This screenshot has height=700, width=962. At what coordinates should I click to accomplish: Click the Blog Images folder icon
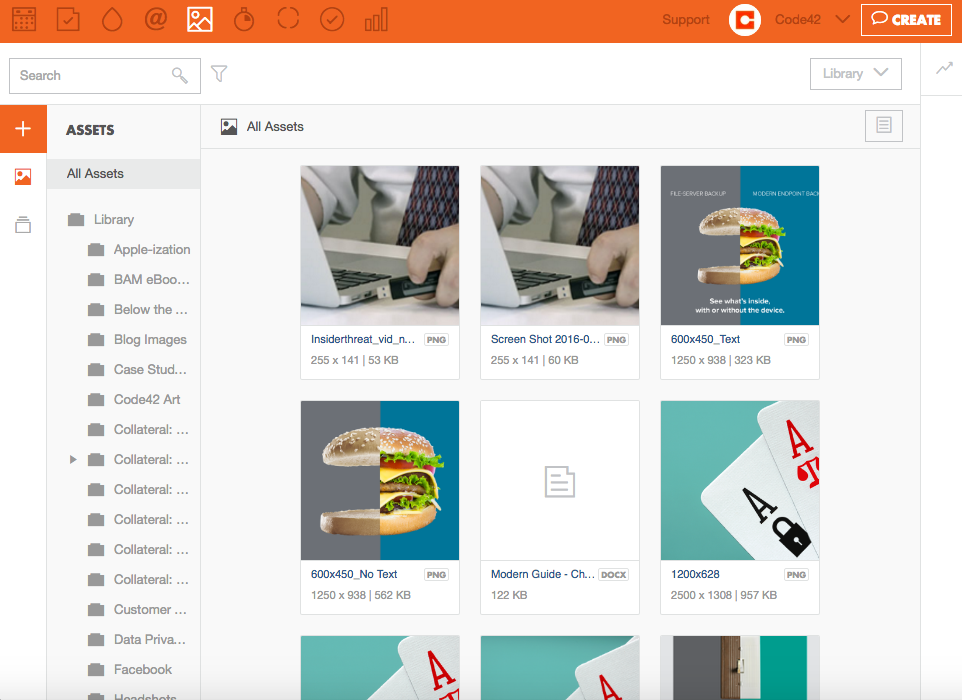point(96,340)
